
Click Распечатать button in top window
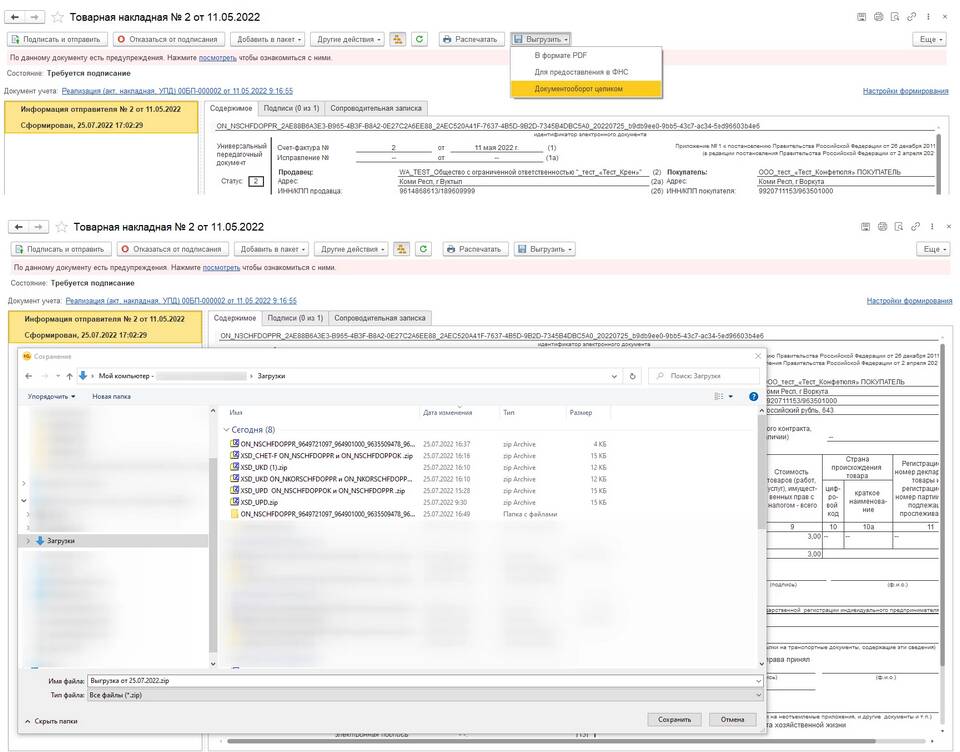coord(472,39)
